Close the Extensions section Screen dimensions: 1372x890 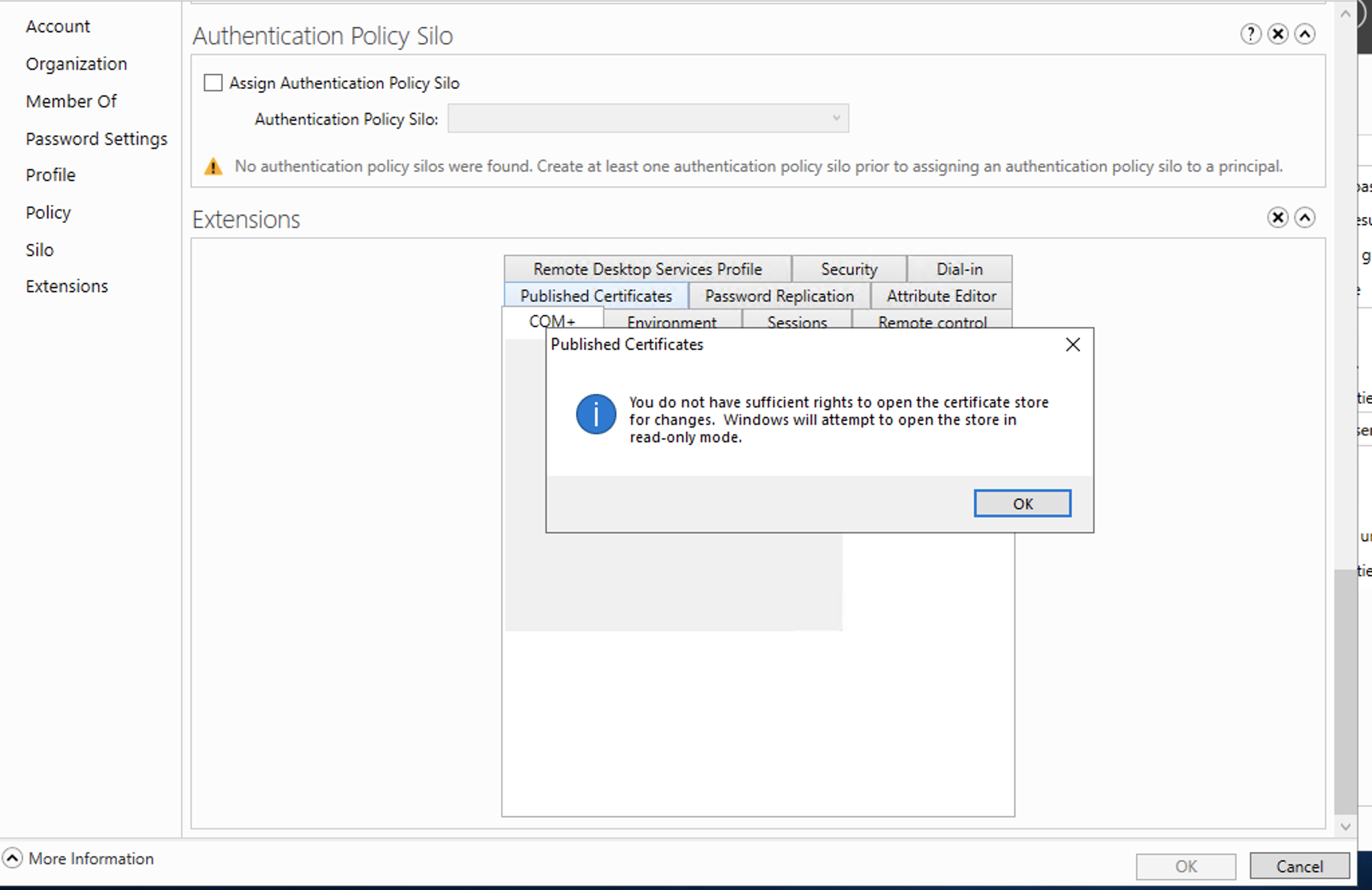tap(1278, 217)
